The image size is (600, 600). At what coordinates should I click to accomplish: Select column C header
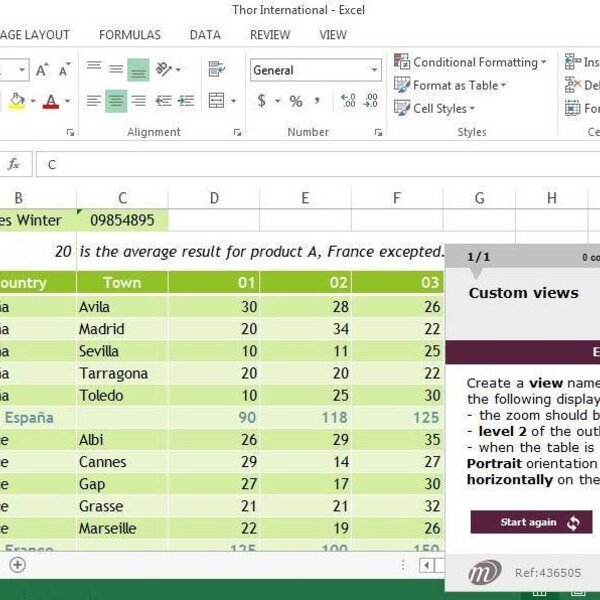click(122, 198)
